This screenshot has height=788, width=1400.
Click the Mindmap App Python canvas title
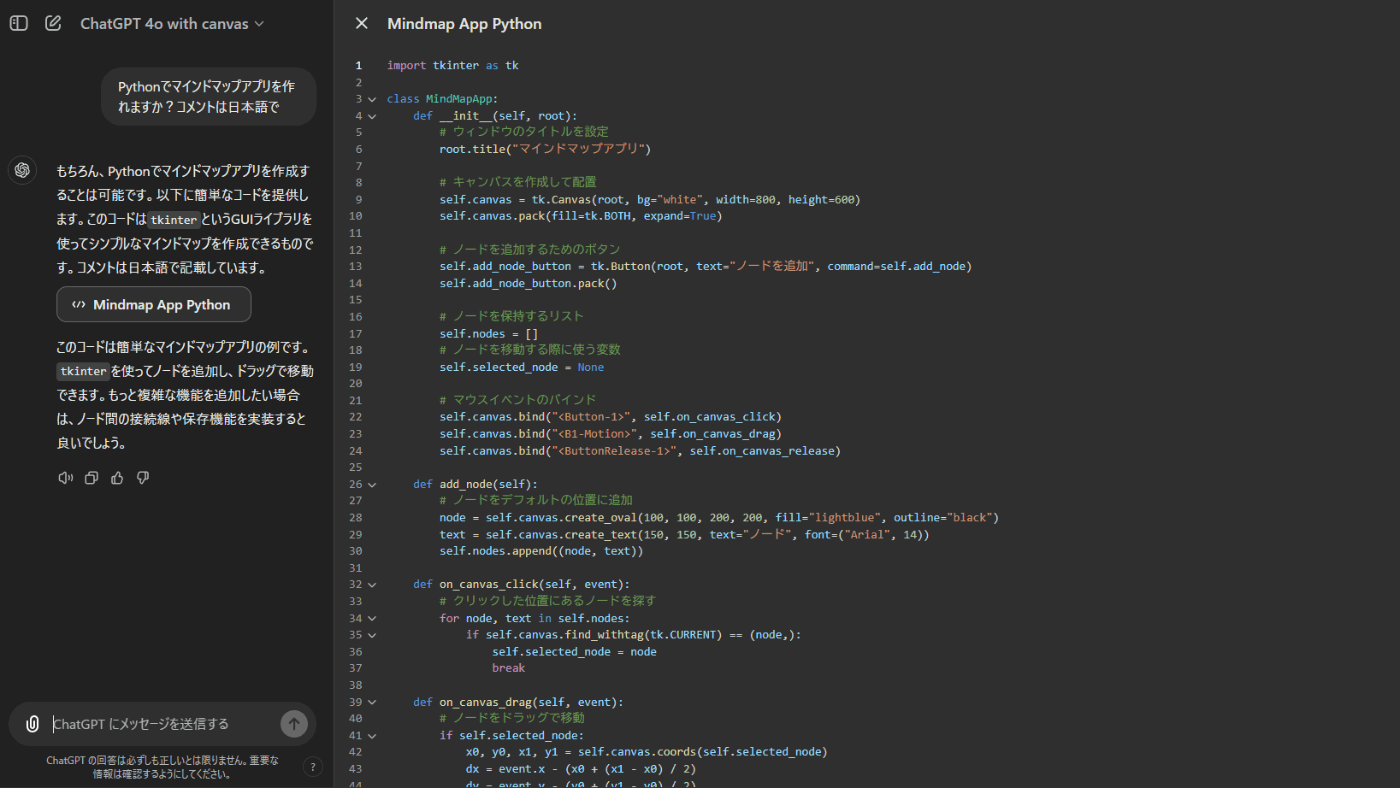[465, 23]
